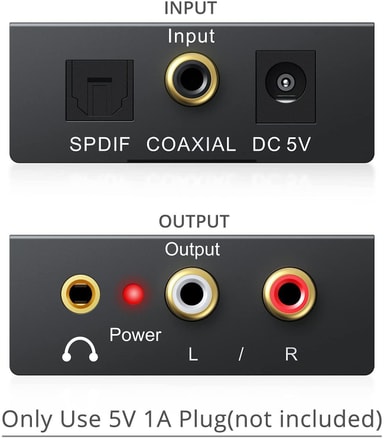Image resolution: width=384 pixels, height=438 pixels.
Task: Click the underlined 5V 1A Plug notice
Action: [x=192, y=419]
